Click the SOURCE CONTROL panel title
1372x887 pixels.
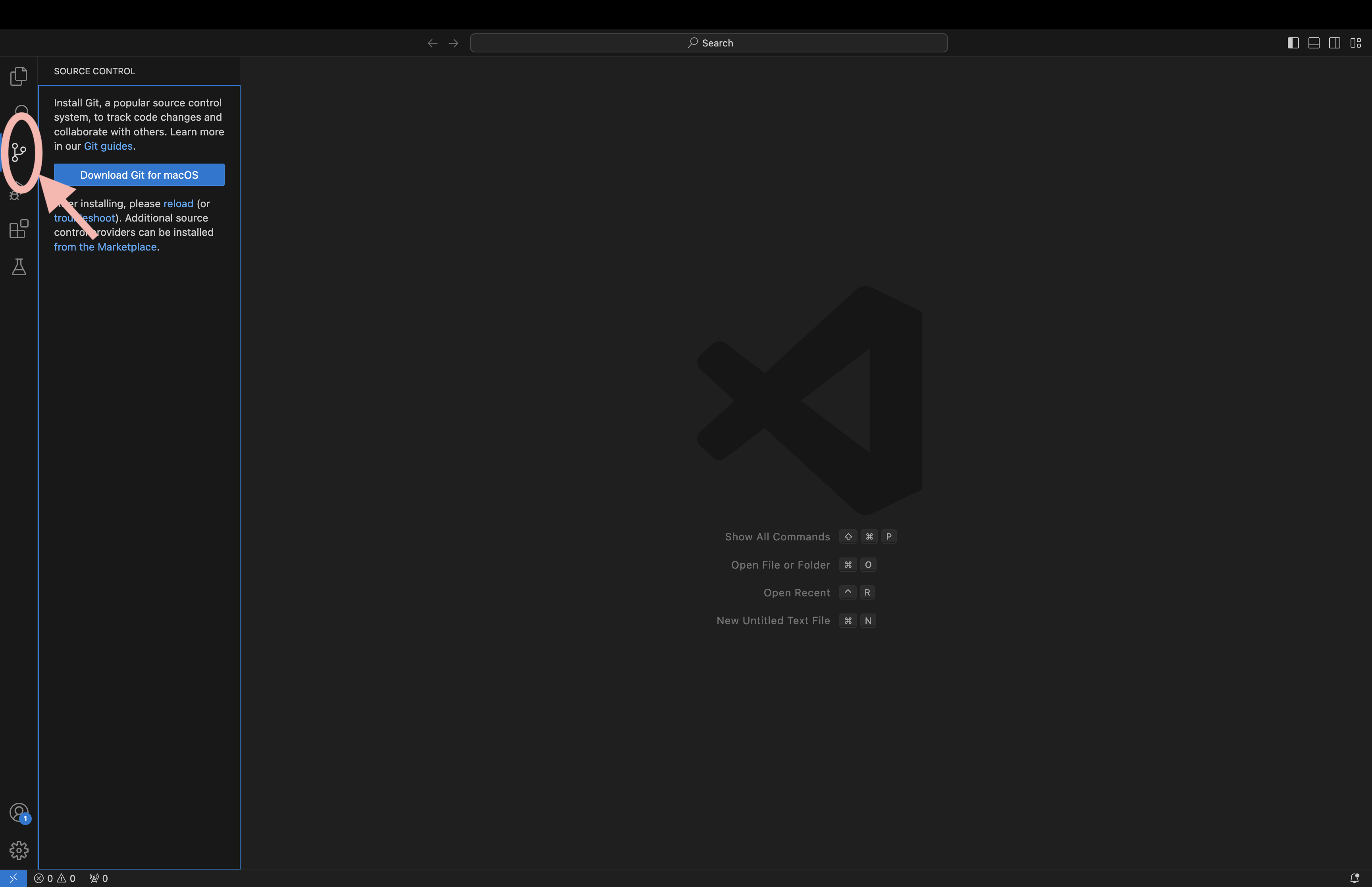coord(94,71)
